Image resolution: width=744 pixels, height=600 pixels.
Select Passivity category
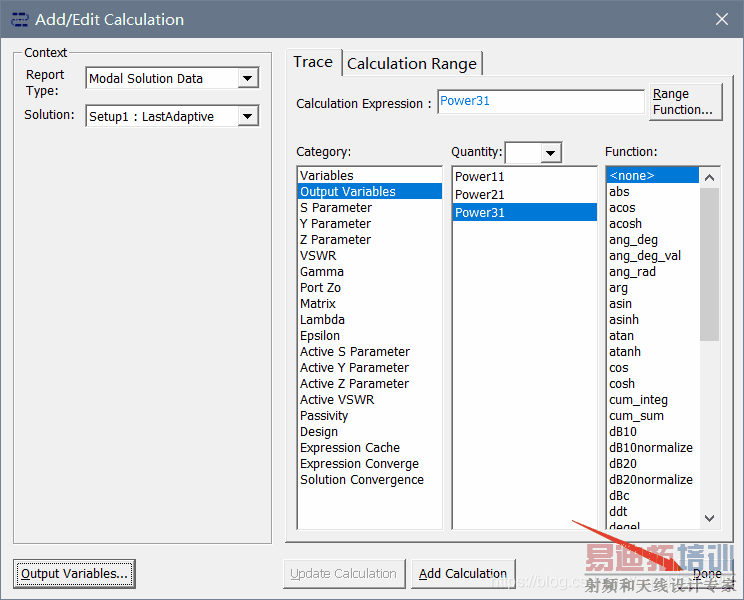(370, 415)
